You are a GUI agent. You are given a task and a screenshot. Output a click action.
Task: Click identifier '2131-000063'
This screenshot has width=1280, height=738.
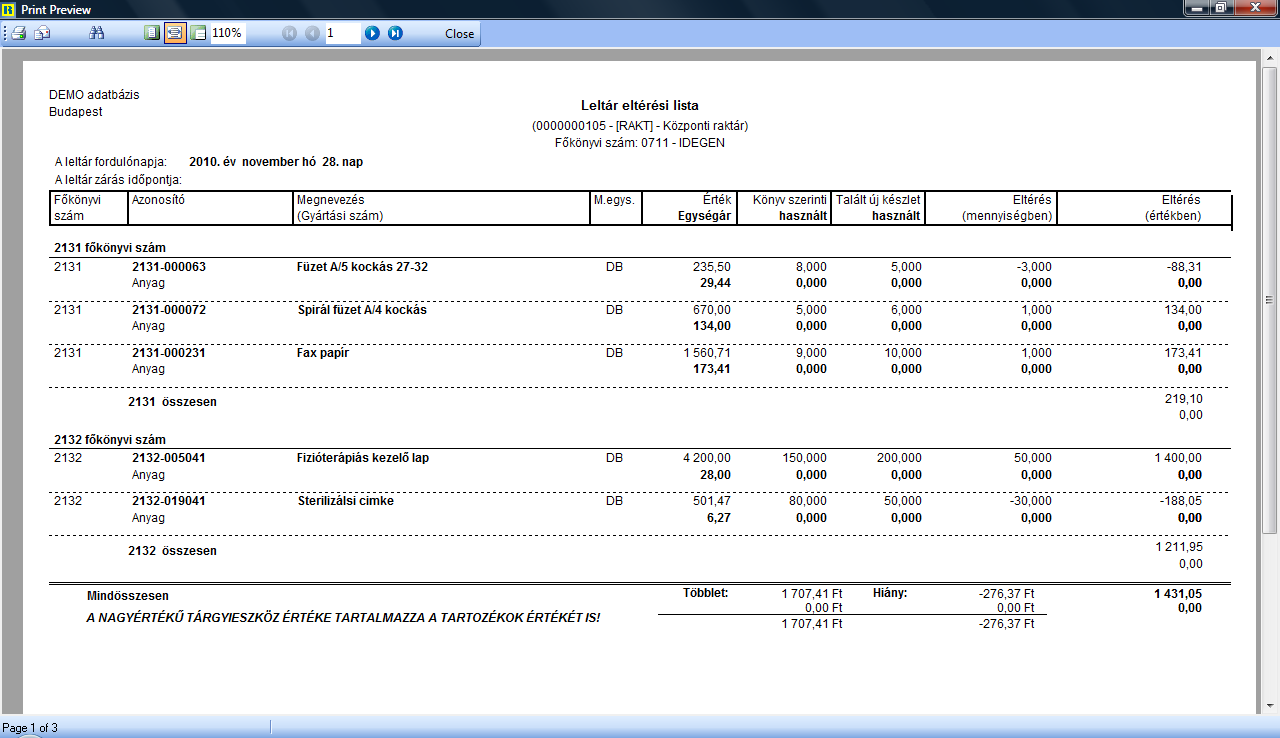(169, 267)
